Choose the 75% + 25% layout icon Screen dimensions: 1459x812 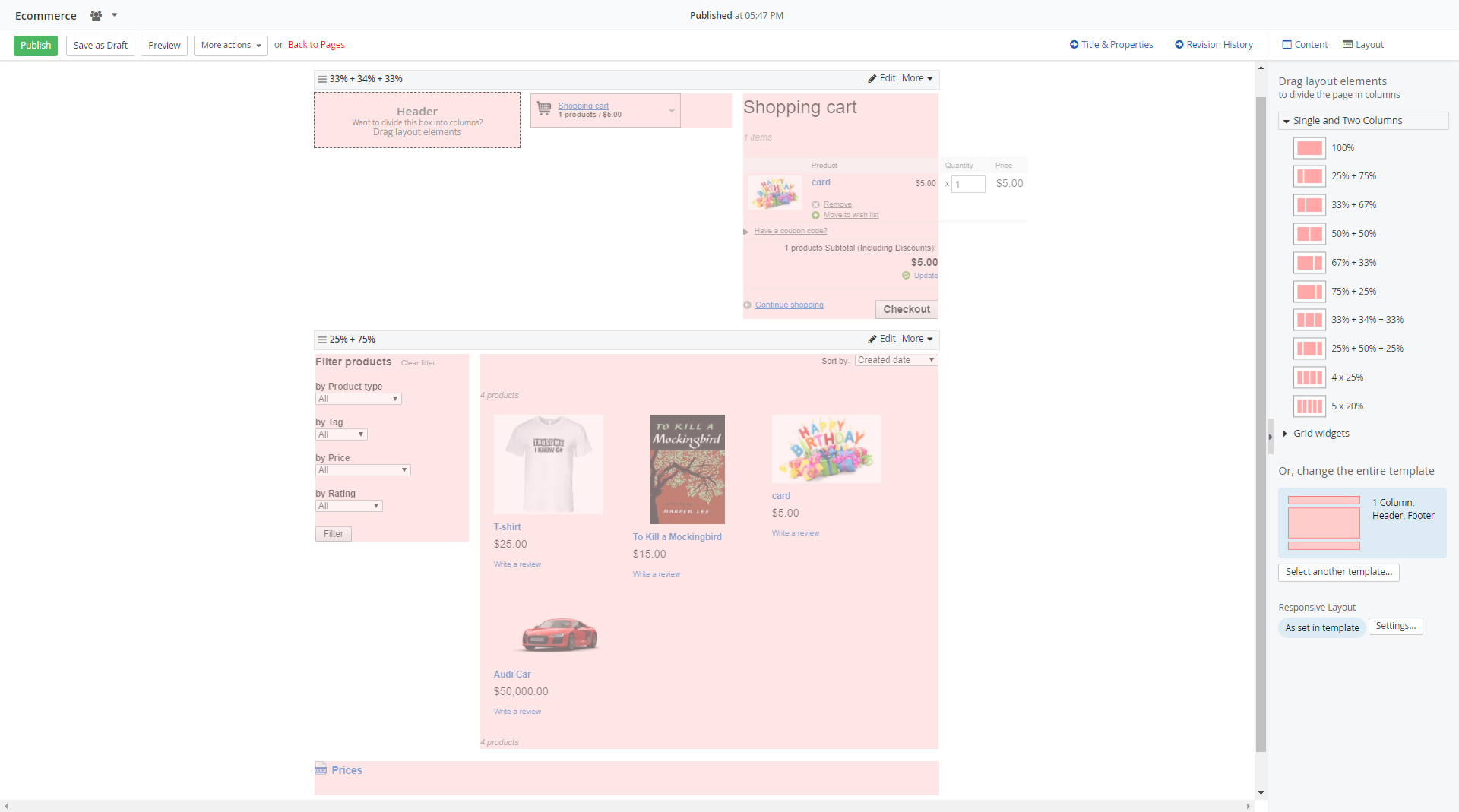[x=1309, y=292]
